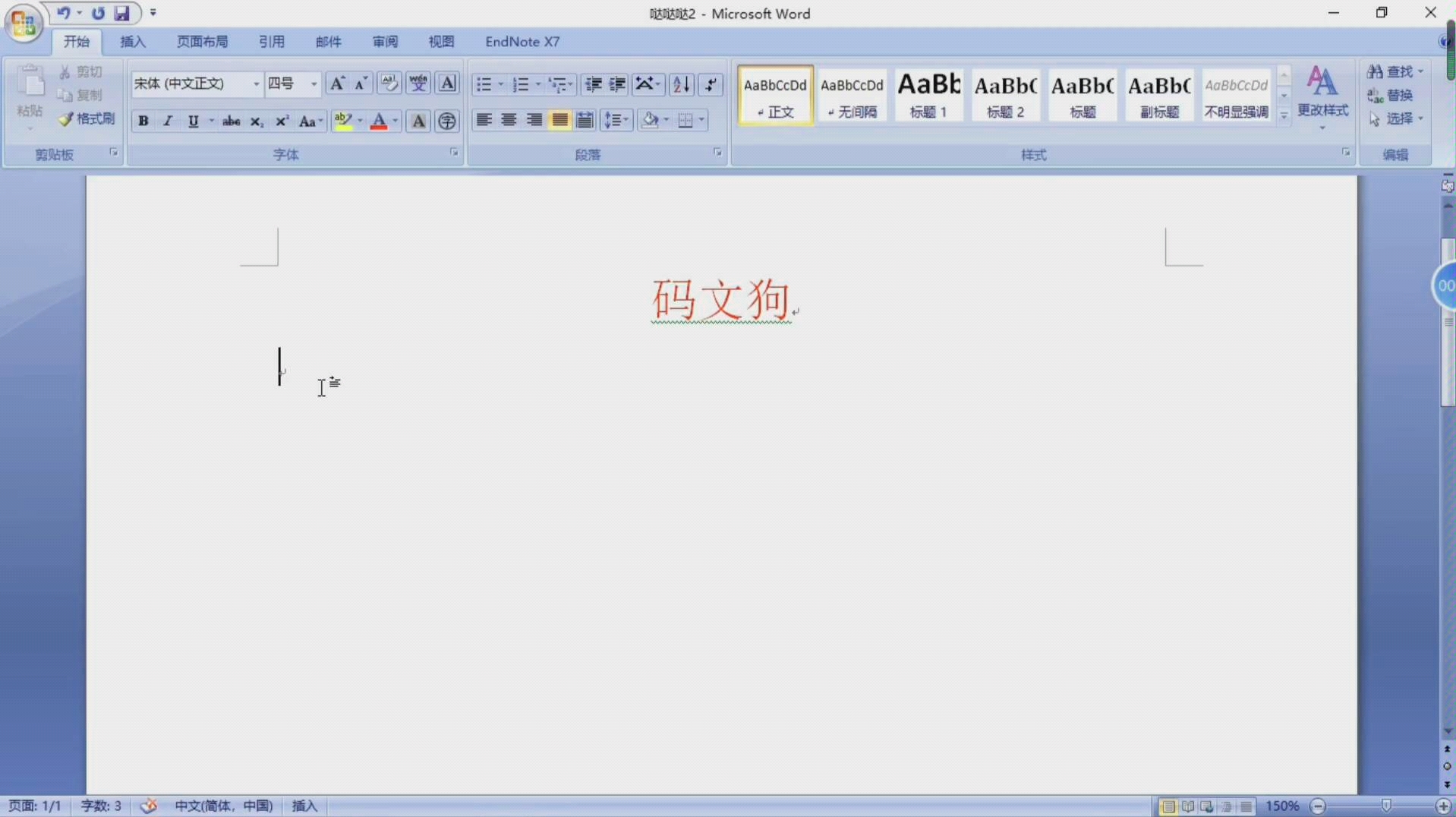Save the document from quick access

tap(121, 13)
